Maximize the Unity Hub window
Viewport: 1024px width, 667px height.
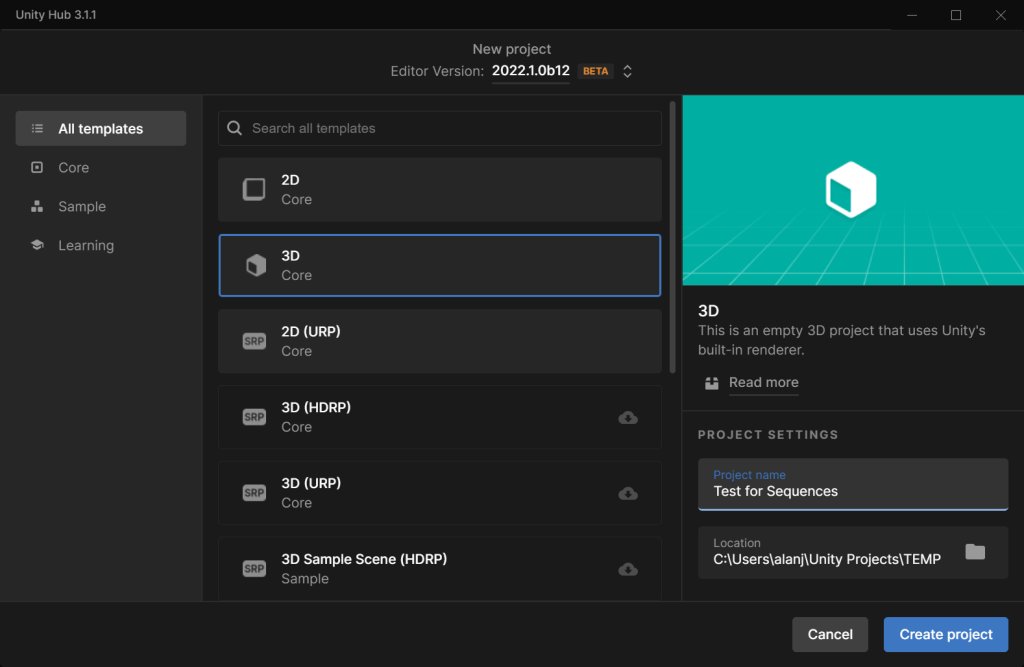[956, 15]
